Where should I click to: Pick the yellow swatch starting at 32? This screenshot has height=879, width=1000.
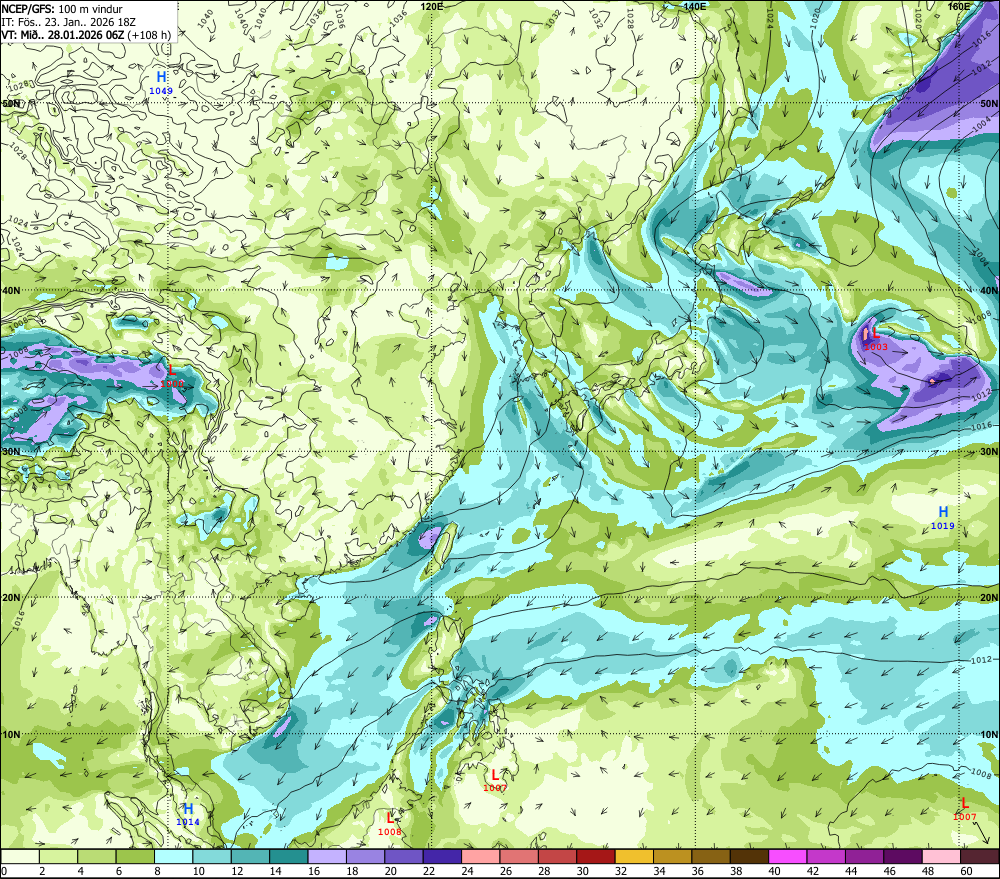tap(634, 856)
